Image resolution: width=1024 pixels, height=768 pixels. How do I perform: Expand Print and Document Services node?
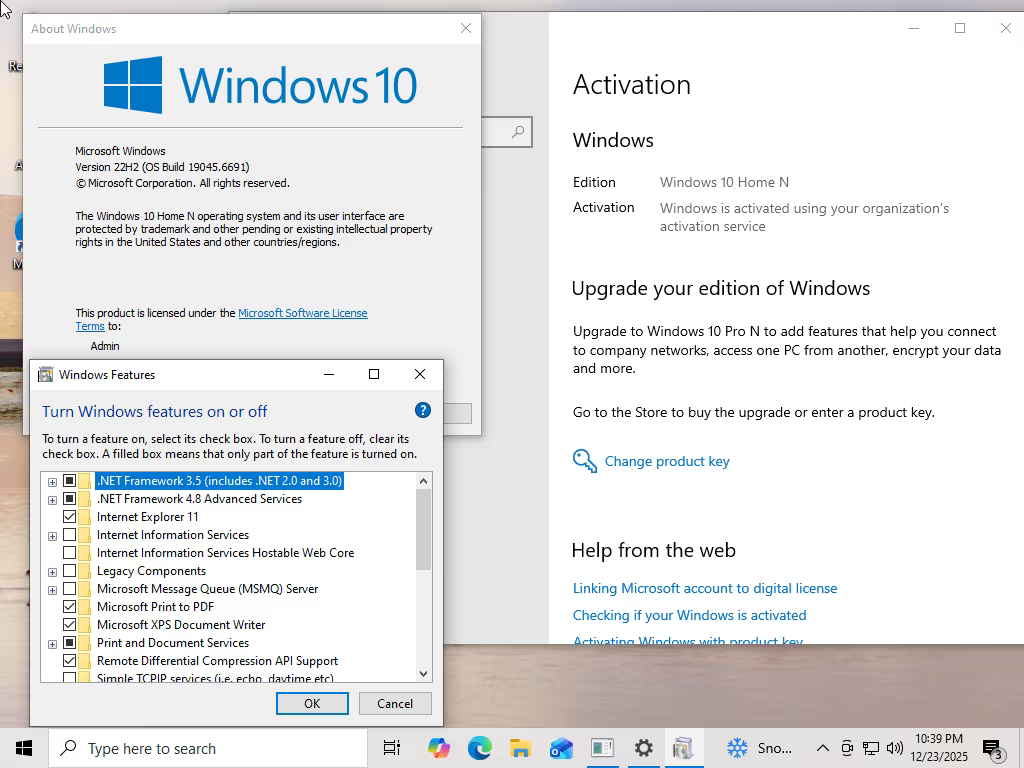point(52,644)
